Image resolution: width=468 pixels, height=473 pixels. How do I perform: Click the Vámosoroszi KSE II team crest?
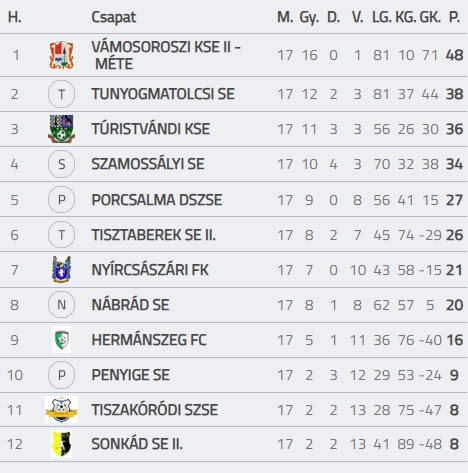point(61,55)
